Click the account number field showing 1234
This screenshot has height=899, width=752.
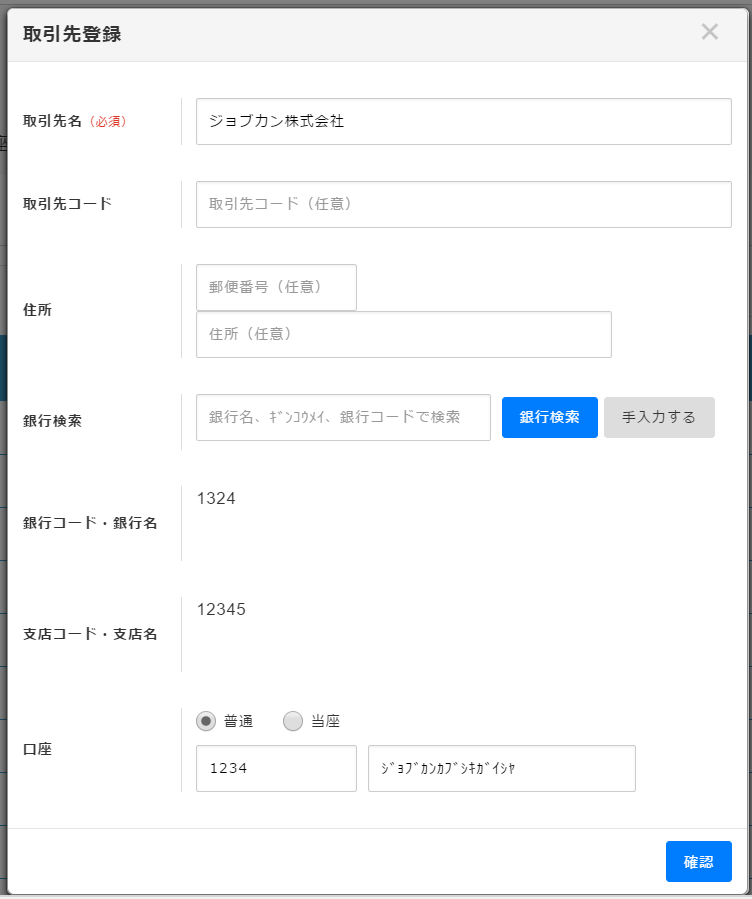(276, 768)
